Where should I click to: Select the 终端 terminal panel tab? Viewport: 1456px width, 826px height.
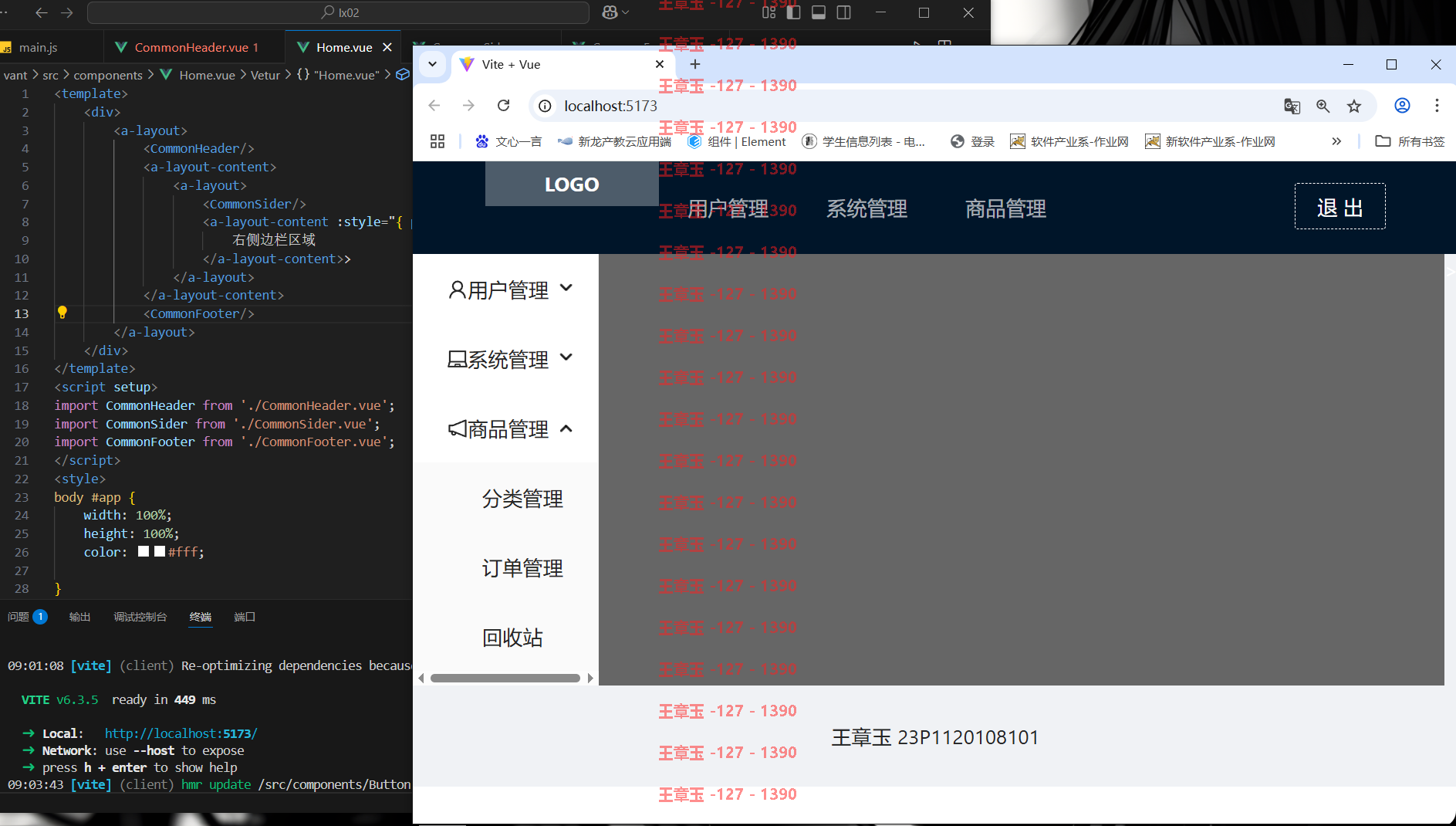201,617
